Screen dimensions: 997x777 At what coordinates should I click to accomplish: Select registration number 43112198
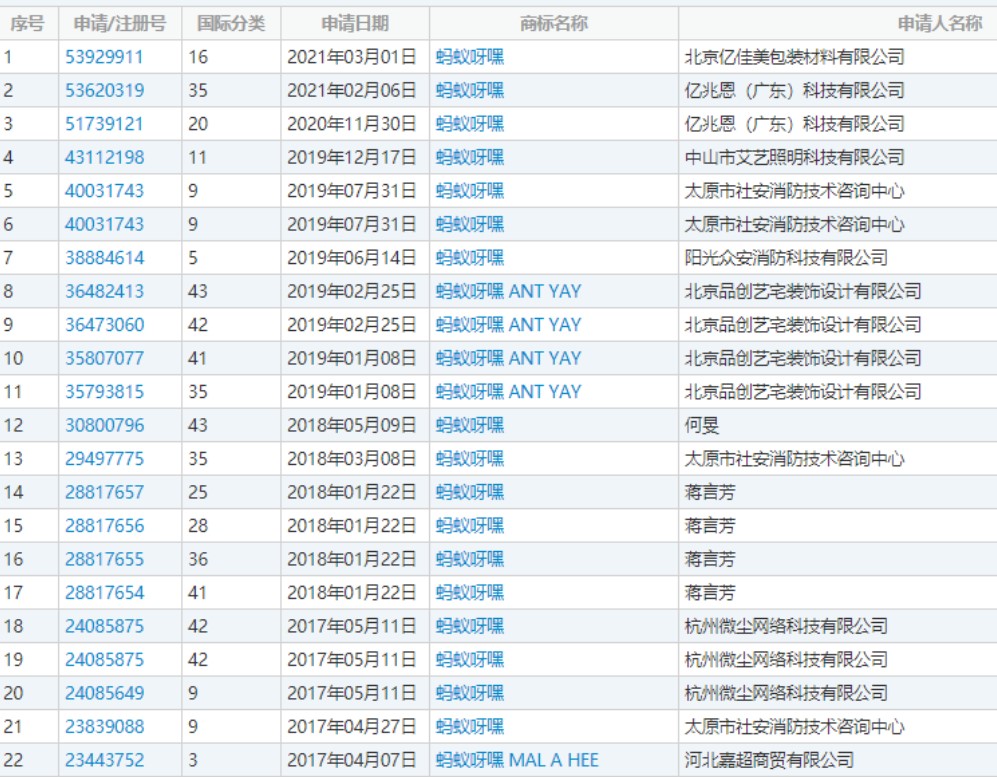click(x=104, y=158)
